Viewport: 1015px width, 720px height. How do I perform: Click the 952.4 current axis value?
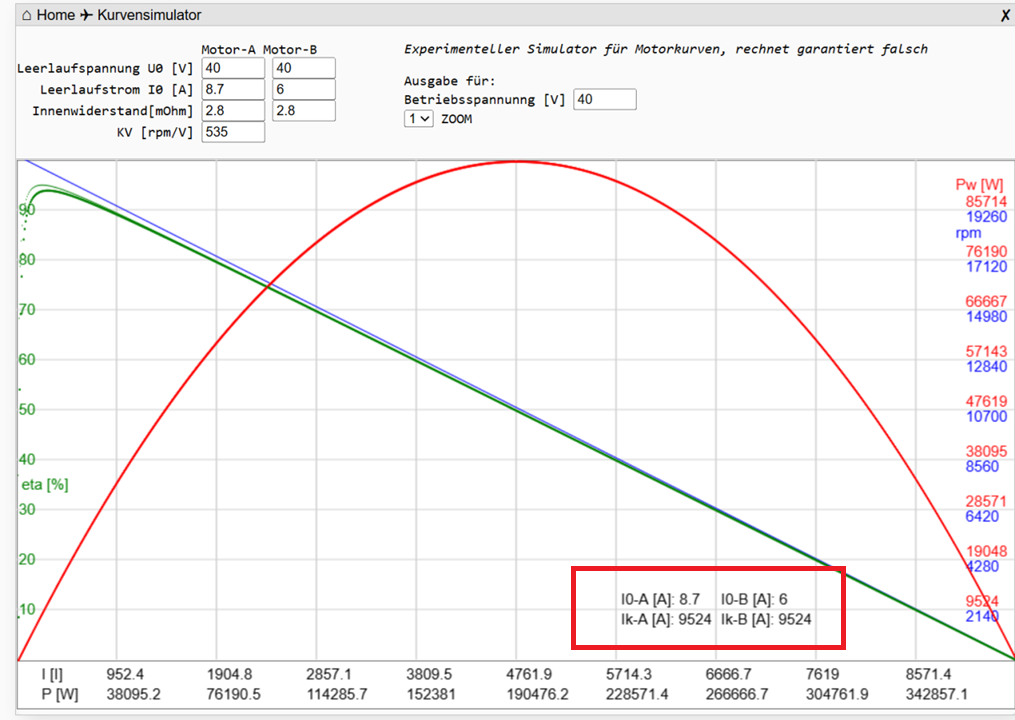[x=125, y=674]
